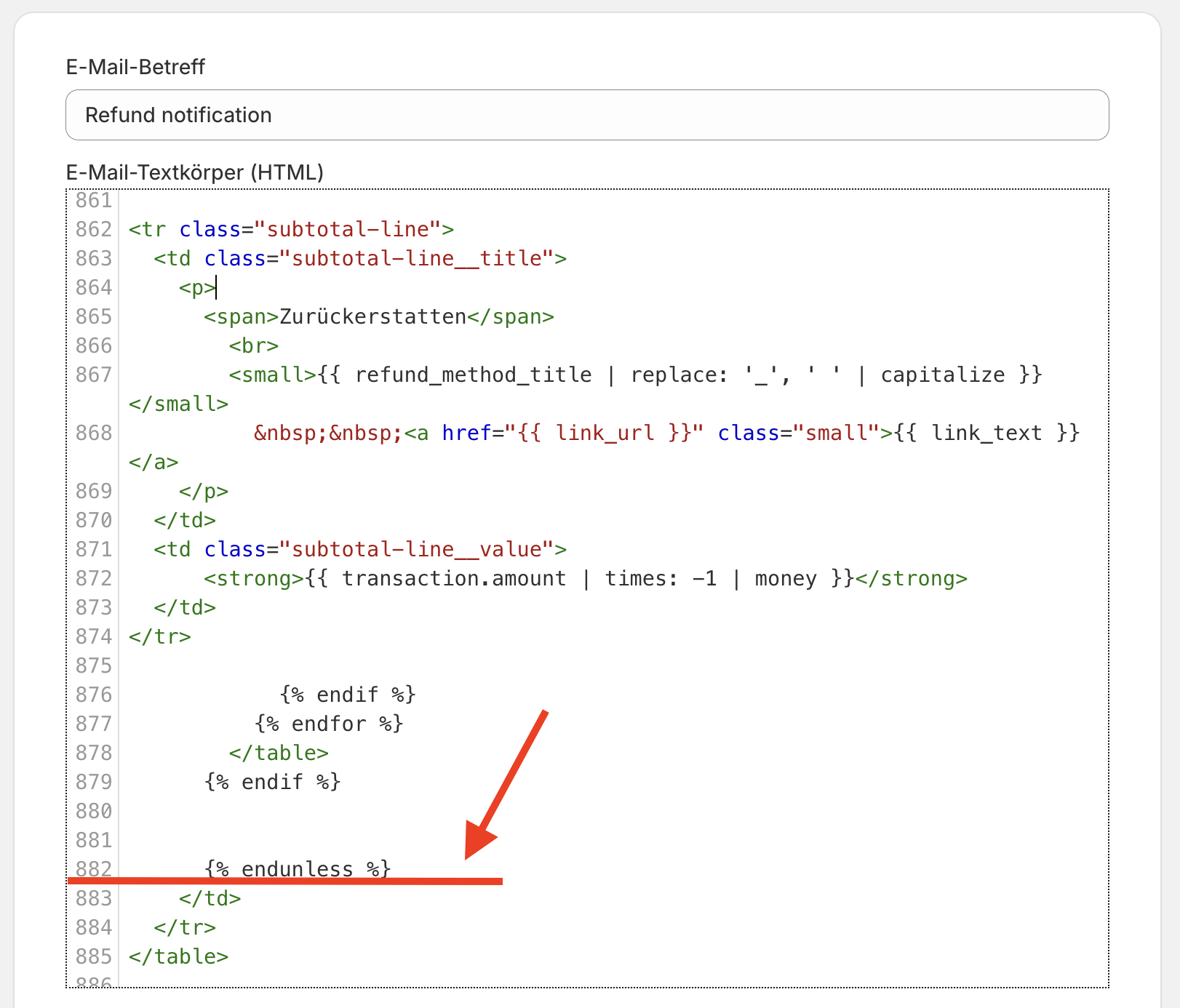Click line number 885 in gutter
The height and width of the screenshot is (1008, 1180).
coord(94,956)
